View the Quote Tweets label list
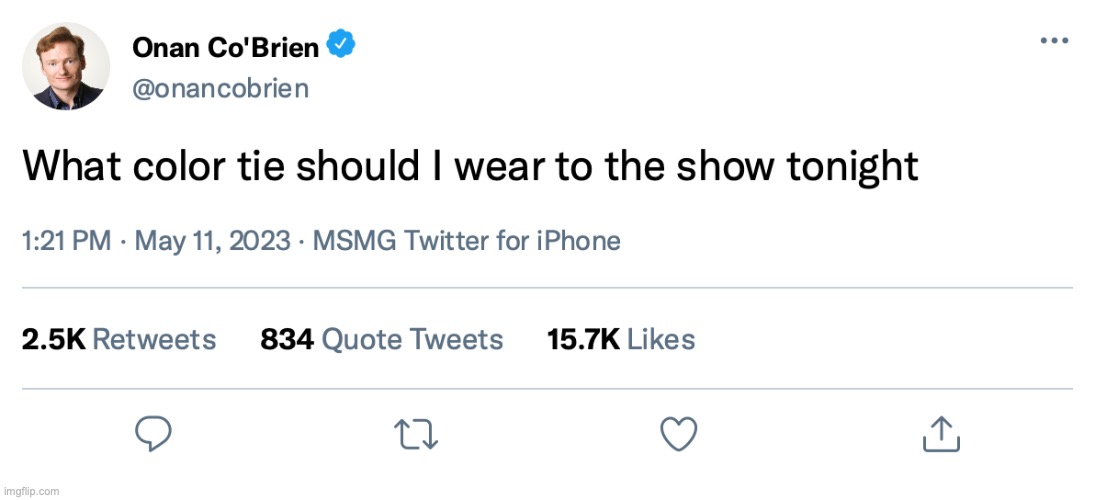This screenshot has height=500, width=1095. (412, 340)
